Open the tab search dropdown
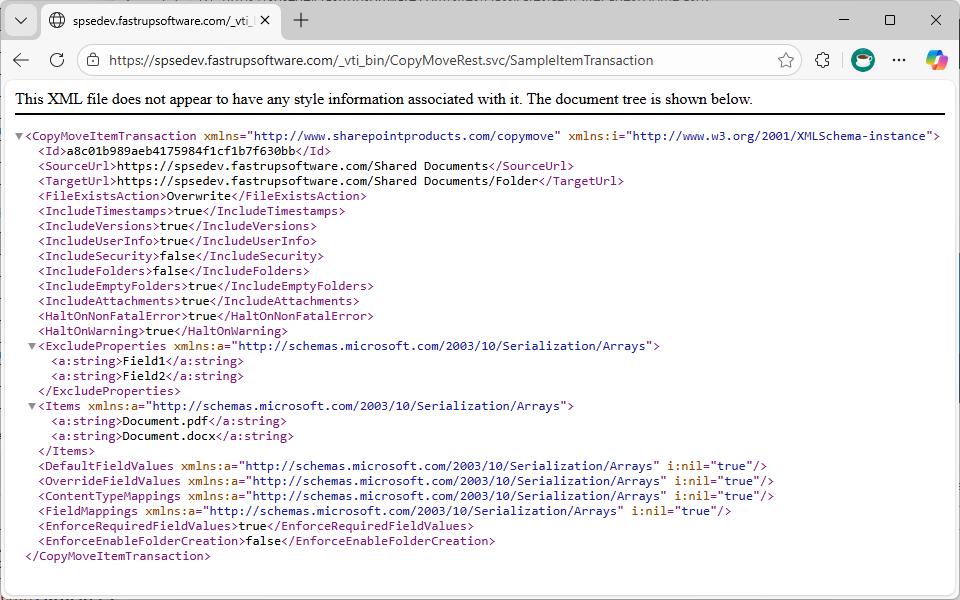 tap(20, 19)
